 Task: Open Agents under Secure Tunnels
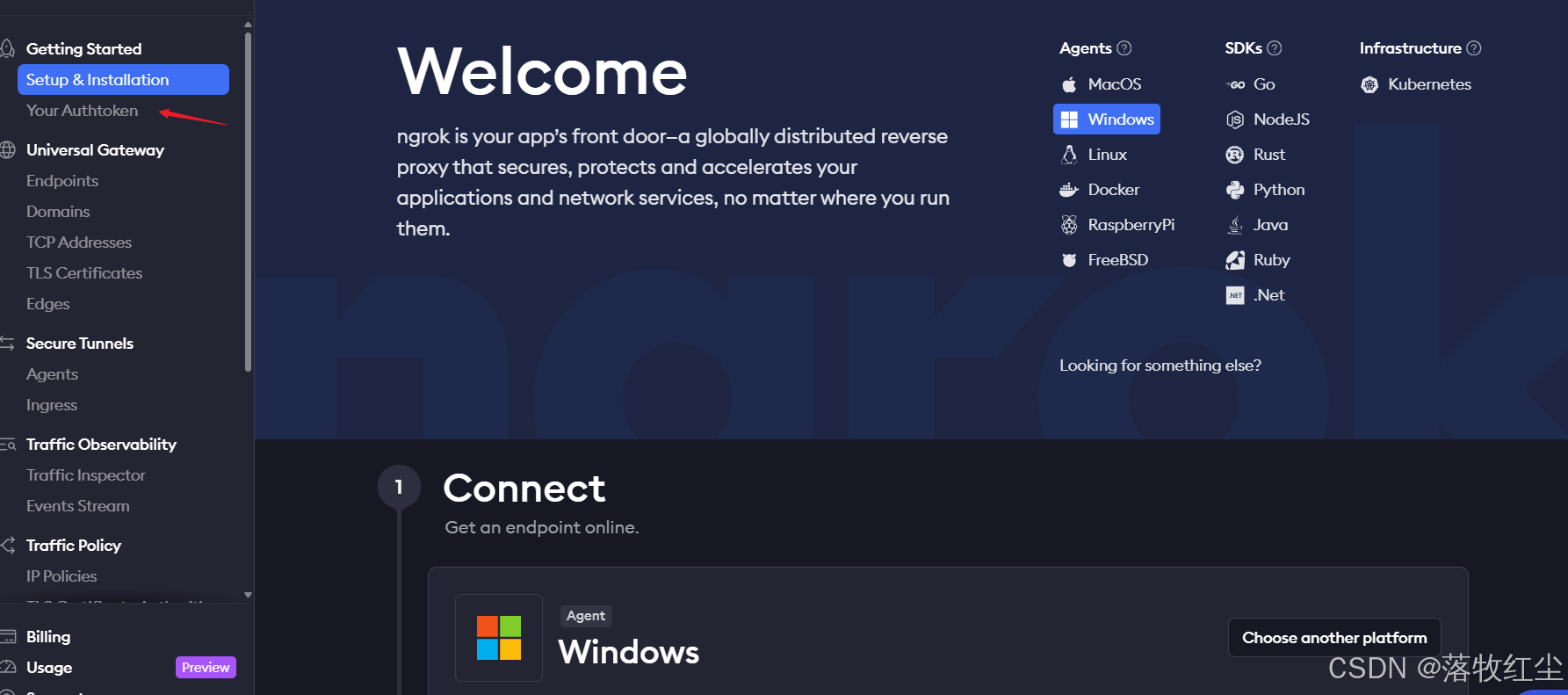[x=52, y=374]
